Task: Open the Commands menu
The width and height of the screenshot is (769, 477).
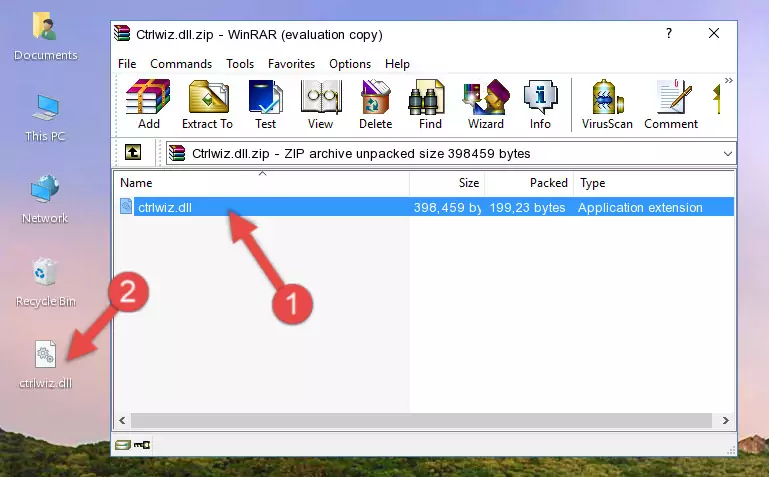Action: [181, 64]
